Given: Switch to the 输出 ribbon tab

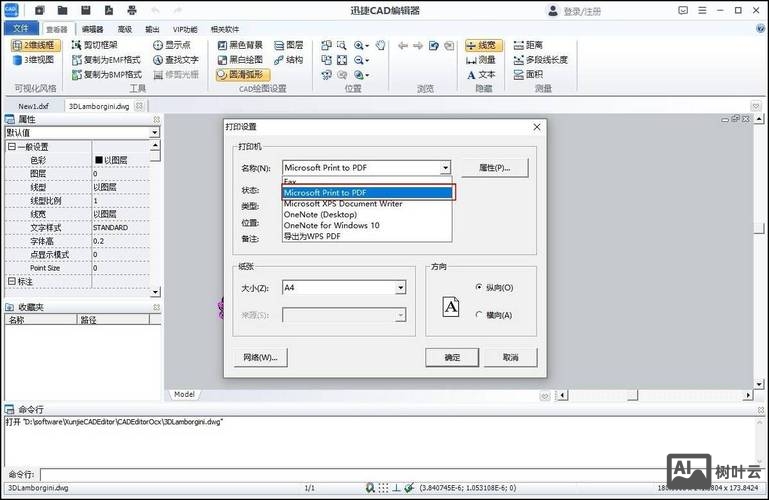Looking at the screenshot, I should click(152, 29).
